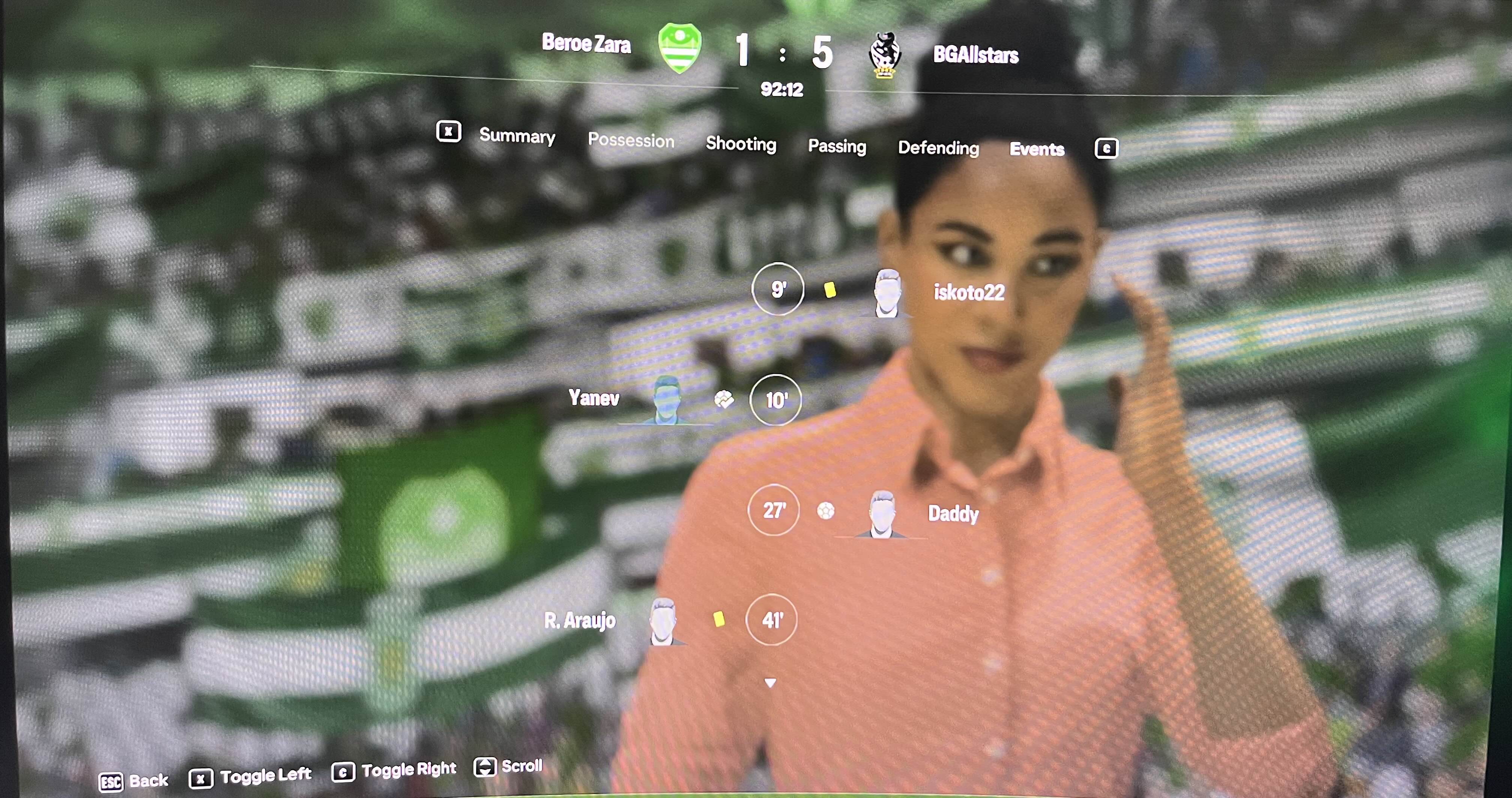
Task: Click the ESC key icon
Action: [x=111, y=782]
